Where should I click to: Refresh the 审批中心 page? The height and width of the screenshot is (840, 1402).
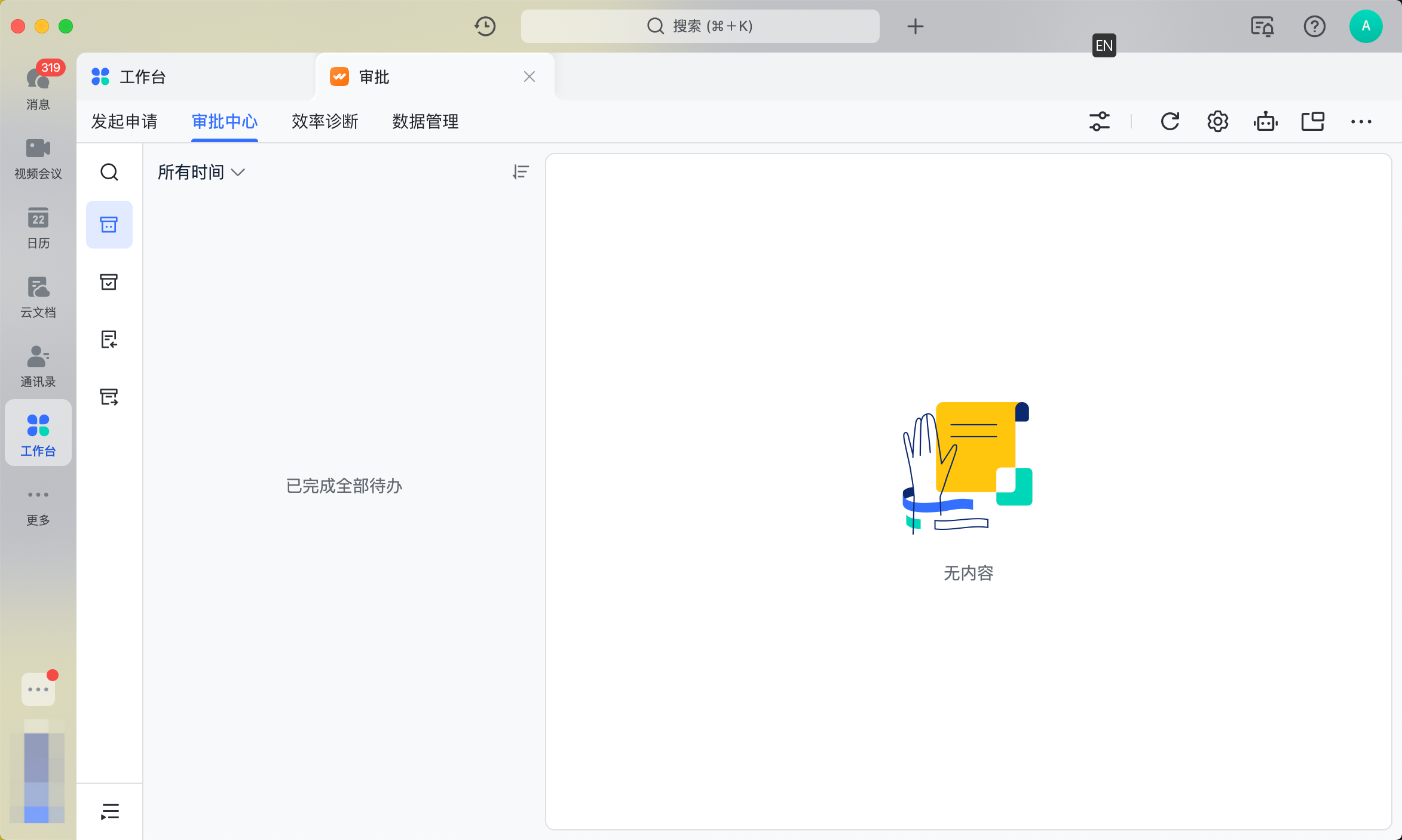[x=1170, y=121]
